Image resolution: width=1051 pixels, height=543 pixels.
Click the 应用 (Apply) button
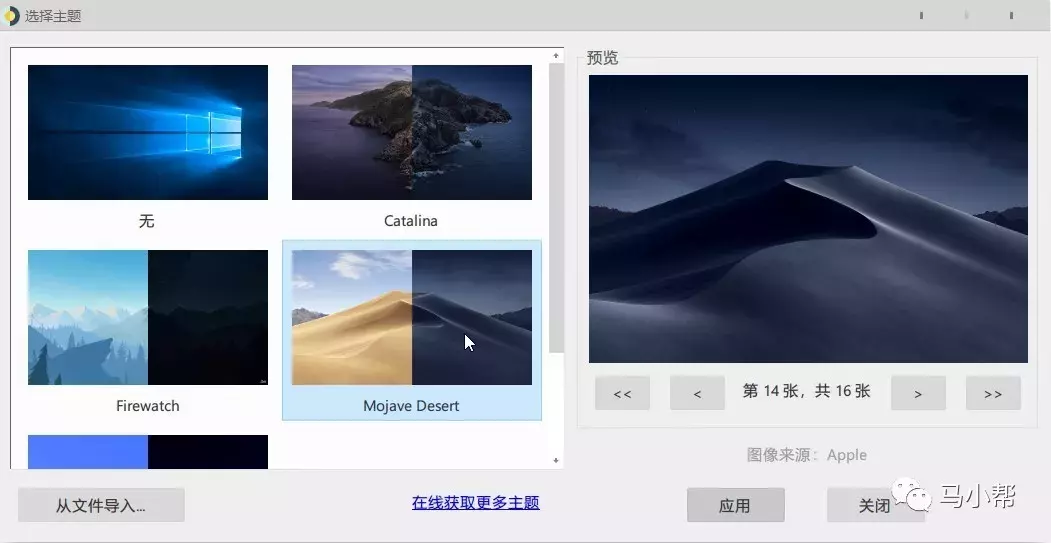click(735, 505)
